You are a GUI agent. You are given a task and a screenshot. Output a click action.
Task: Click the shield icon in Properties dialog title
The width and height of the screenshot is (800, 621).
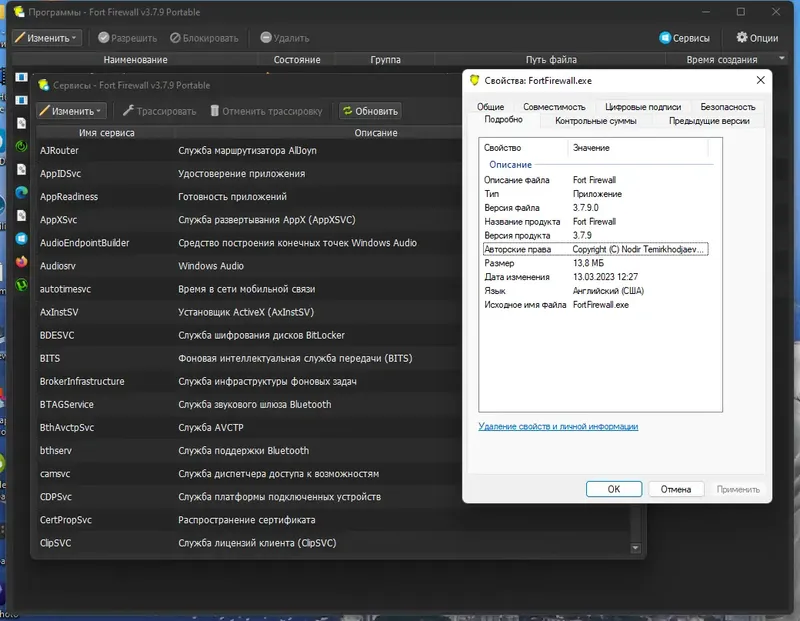pyautogui.click(x=474, y=80)
